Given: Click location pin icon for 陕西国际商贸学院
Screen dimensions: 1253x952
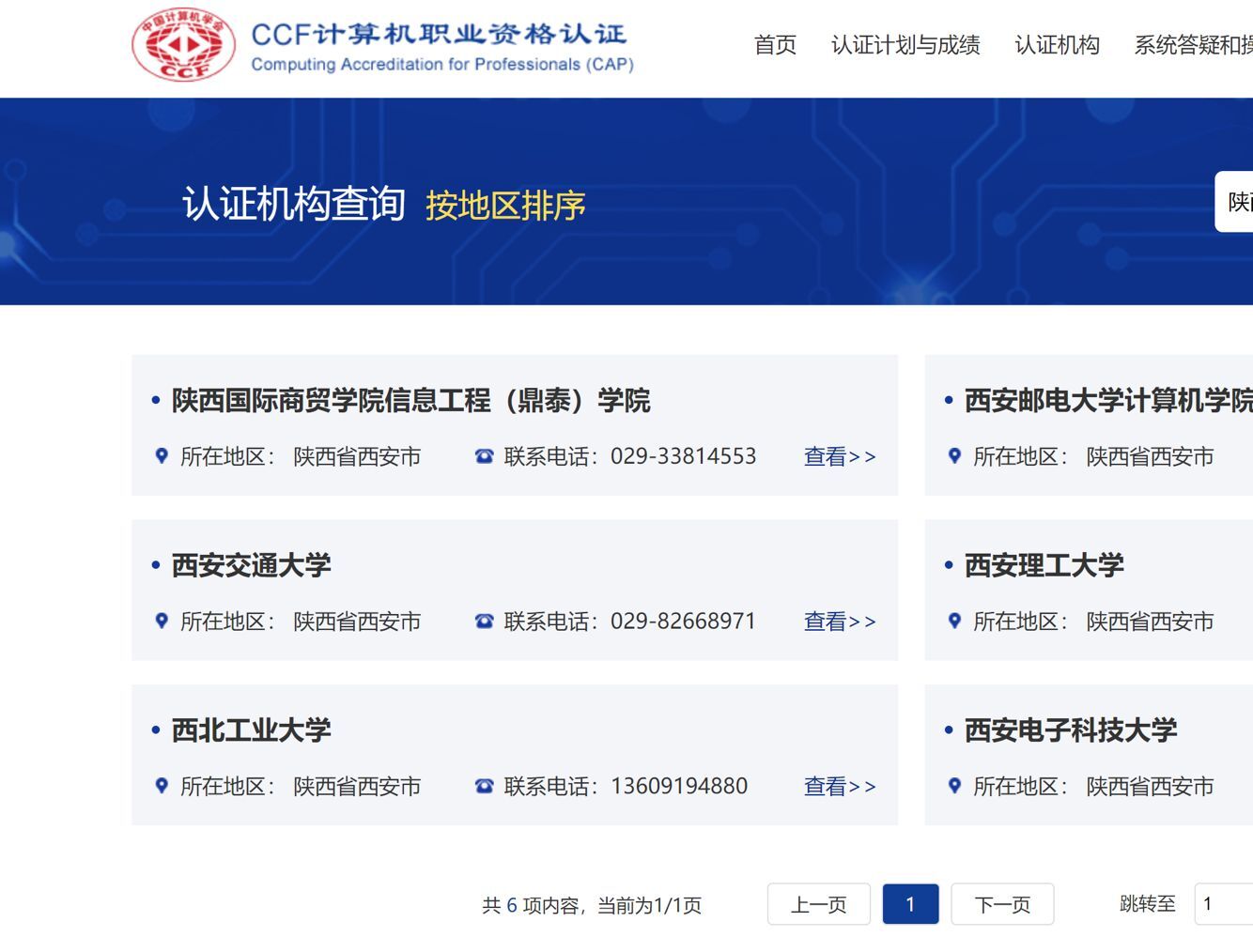Looking at the screenshot, I should tap(162, 456).
